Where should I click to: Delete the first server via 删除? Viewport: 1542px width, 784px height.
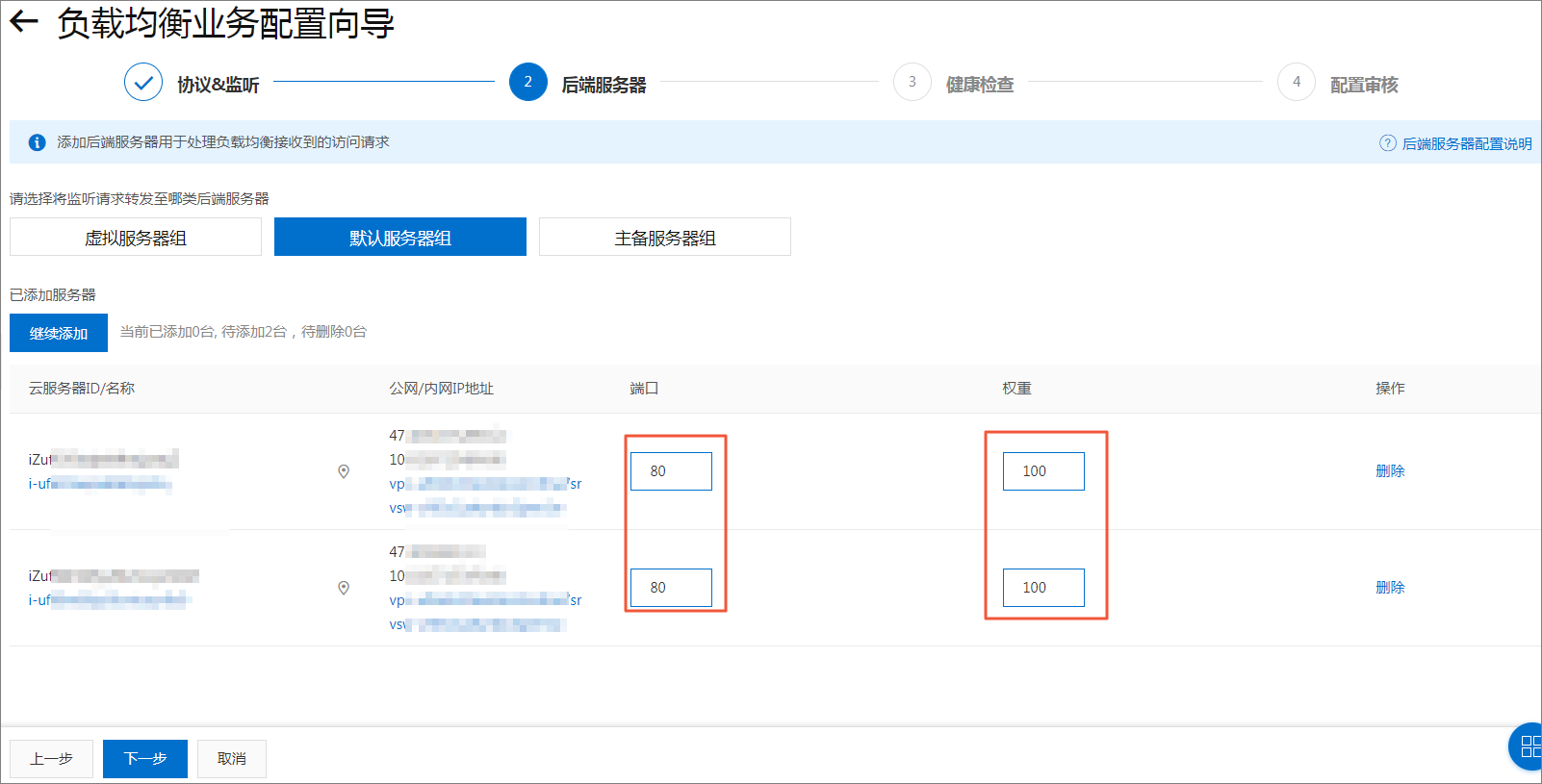tap(1390, 471)
